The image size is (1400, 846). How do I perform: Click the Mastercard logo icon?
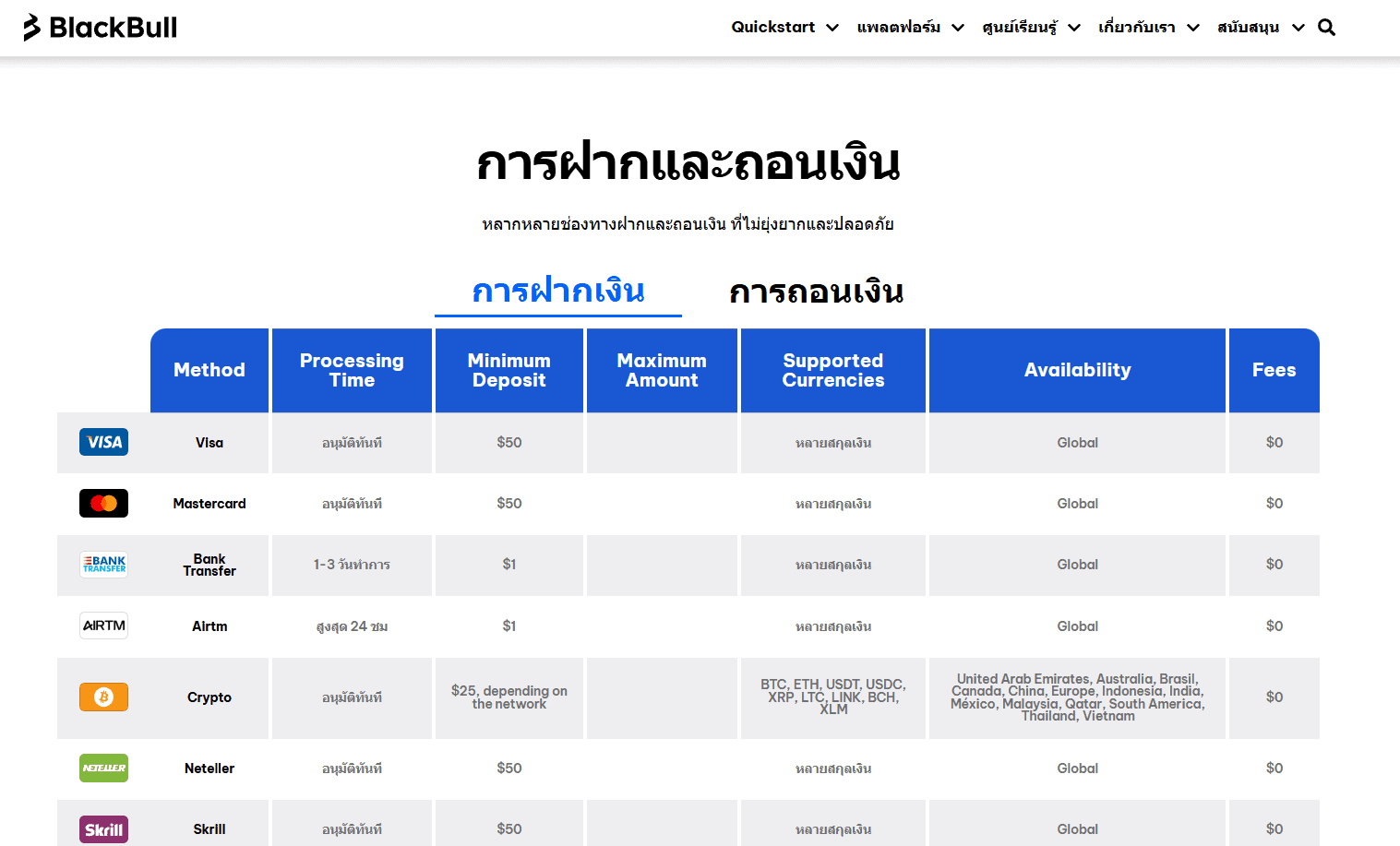[103, 504]
